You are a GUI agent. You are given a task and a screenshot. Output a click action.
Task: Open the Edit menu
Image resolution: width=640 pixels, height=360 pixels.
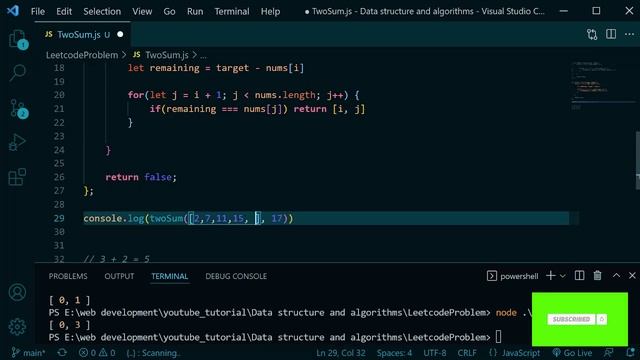pyautogui.click(x=64, y=11)
